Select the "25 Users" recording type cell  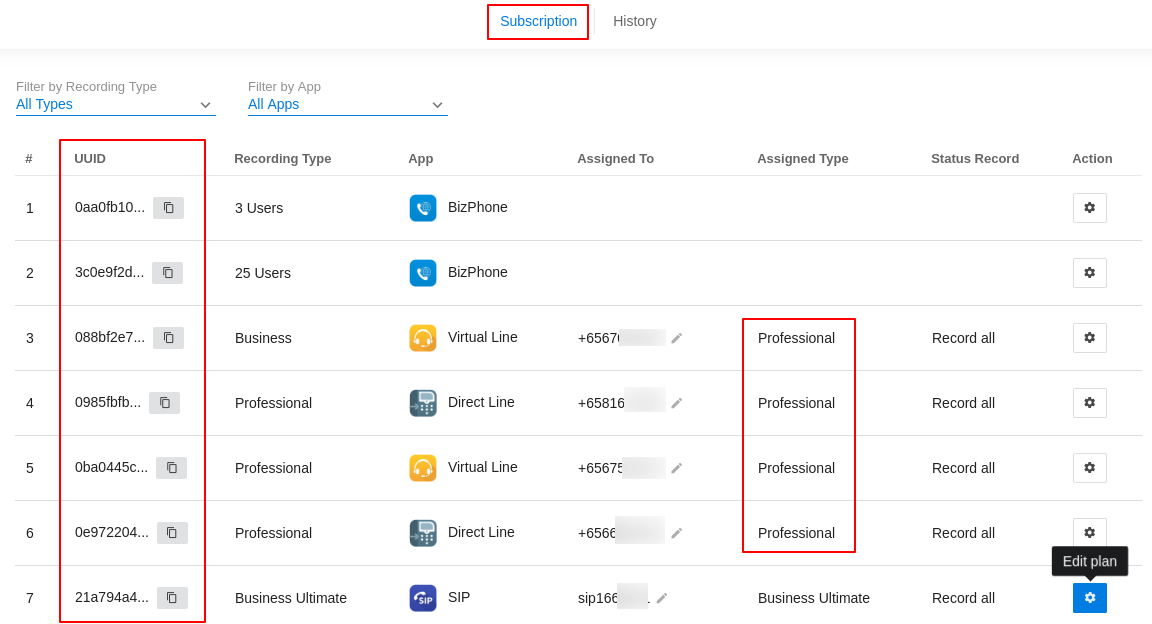click(x=262, y=273)
